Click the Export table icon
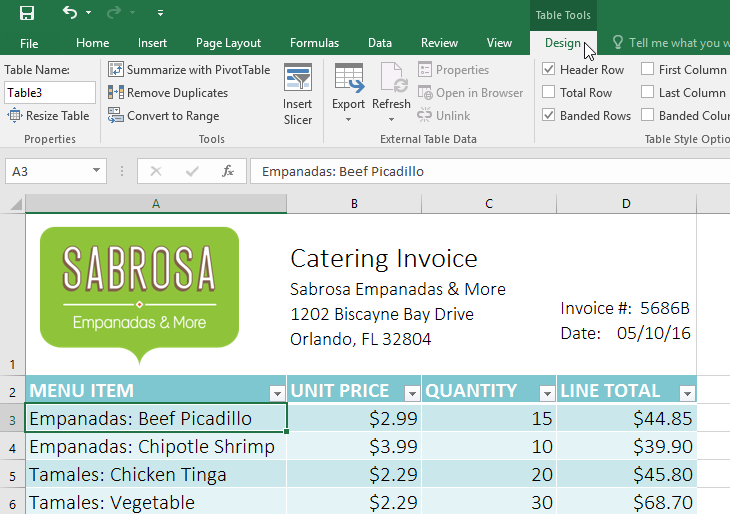 [x=348, y=79]
